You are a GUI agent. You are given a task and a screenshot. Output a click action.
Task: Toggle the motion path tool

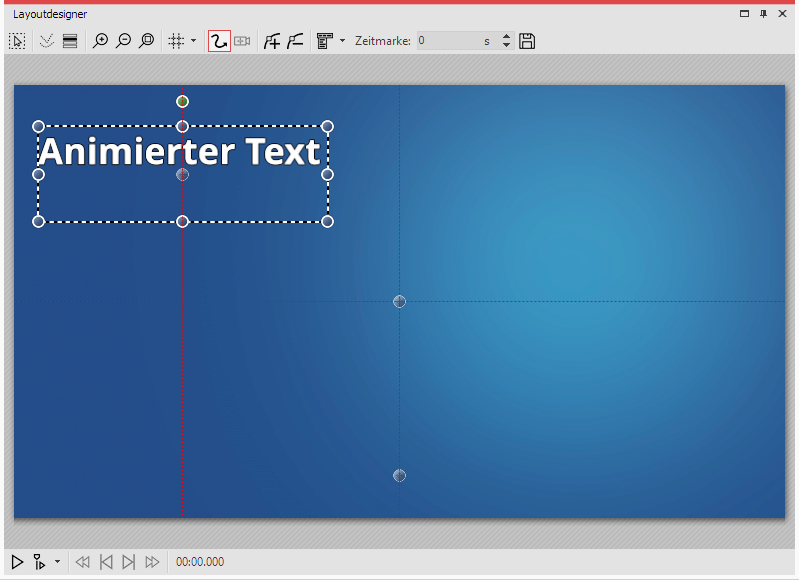point(219,41)
